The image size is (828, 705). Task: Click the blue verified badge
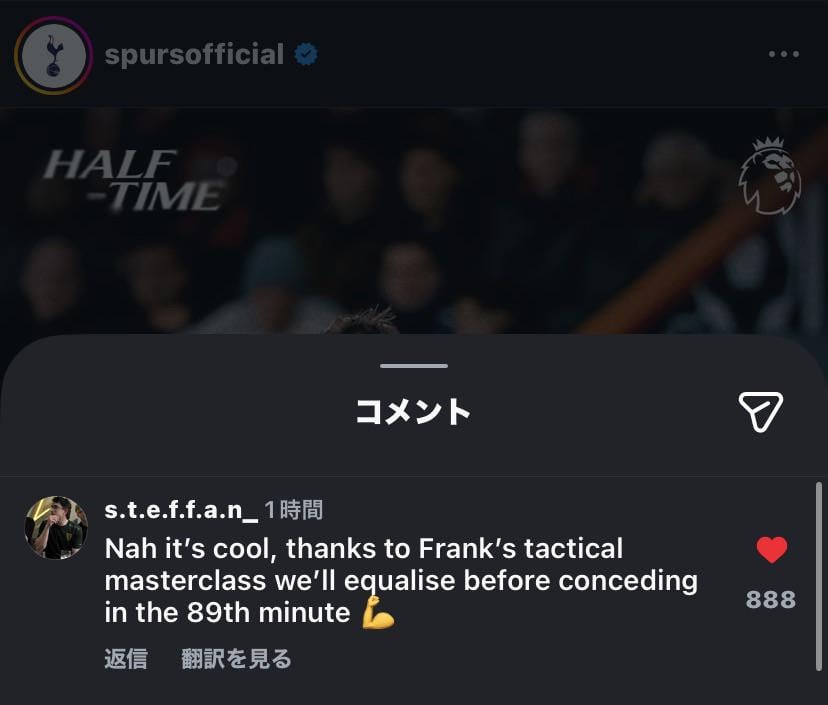click(306, 55)
